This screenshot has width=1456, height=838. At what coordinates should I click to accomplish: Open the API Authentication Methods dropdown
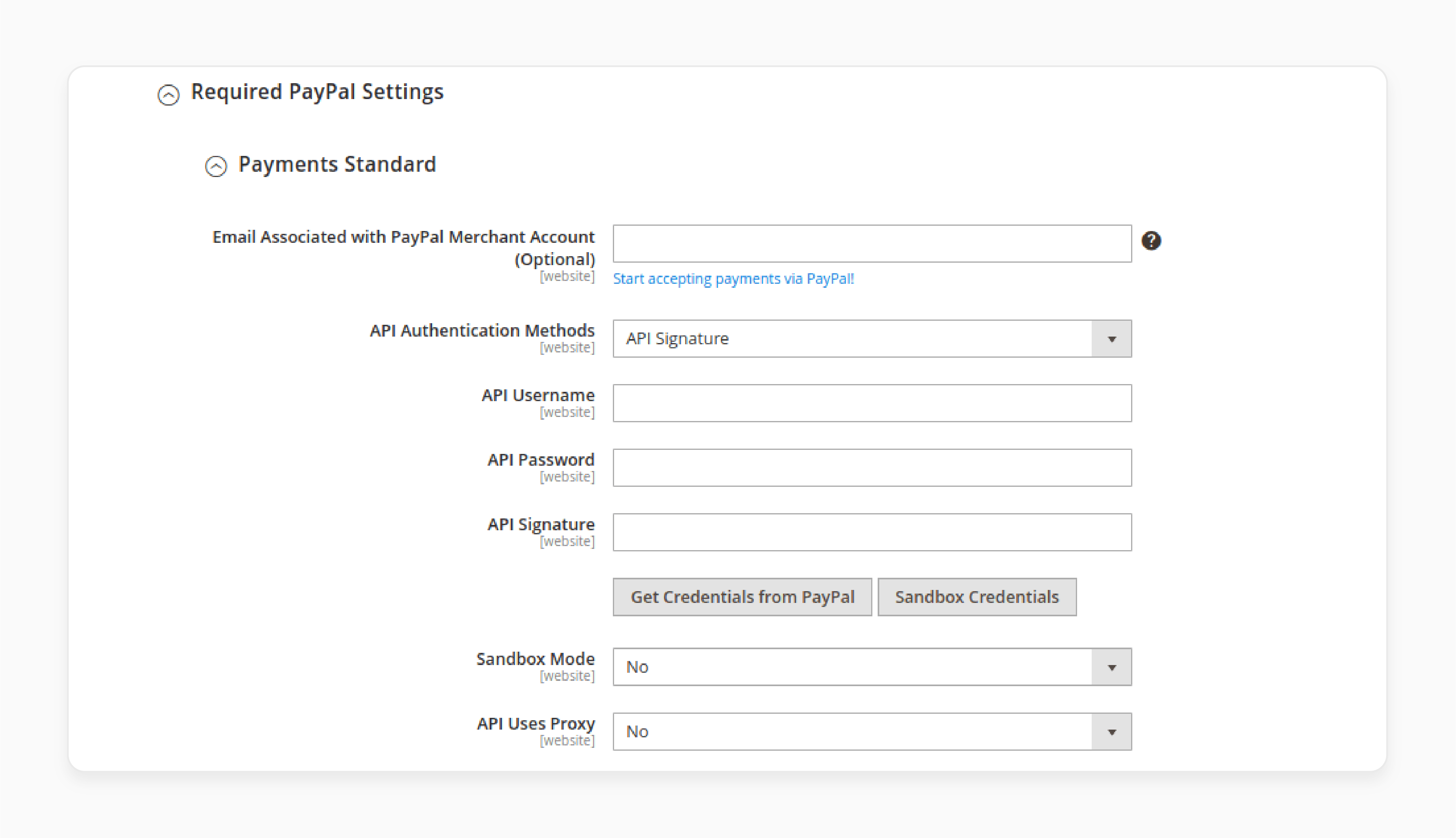(x=872, y=339)
